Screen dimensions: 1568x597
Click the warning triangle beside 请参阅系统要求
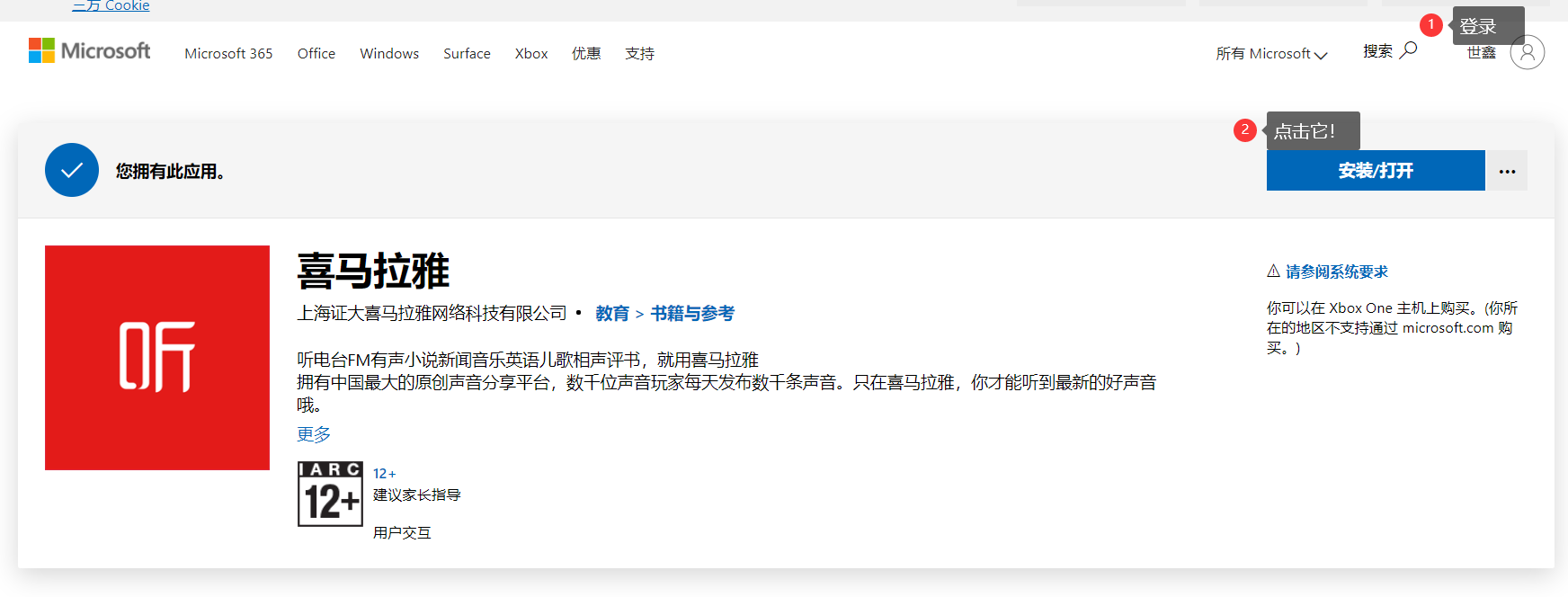point(1273,271)
